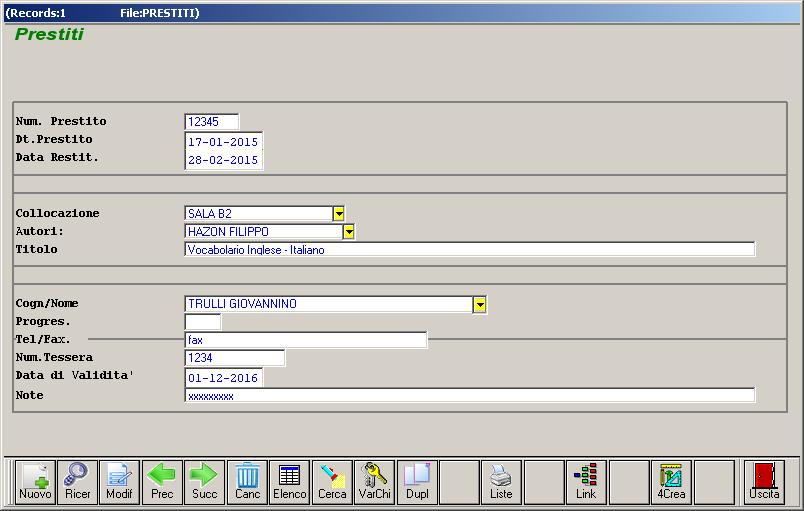
Task: Open the Link tool
Action: tap(586, 482)
